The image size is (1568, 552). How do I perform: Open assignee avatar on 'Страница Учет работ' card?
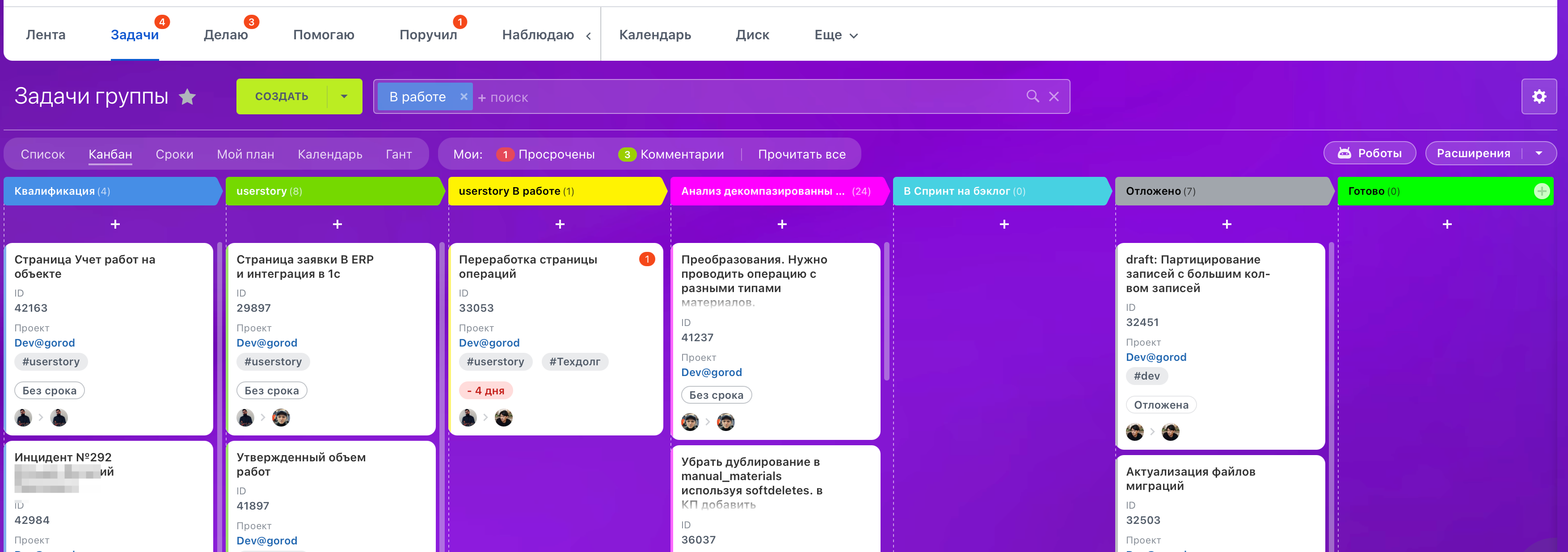[59, 418]
